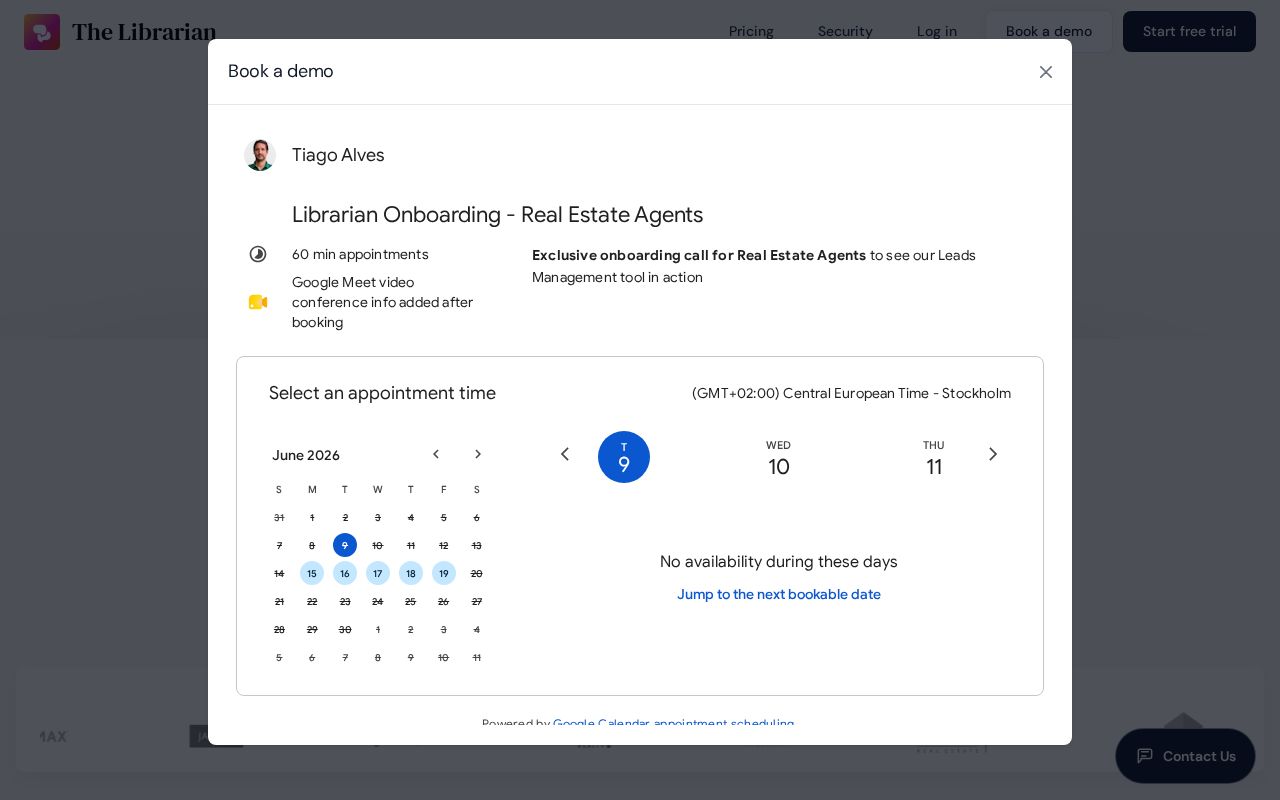Select June 16 in the calendar
Screen dimensions: 1280x800
pyautogui.click(x=345, y=573)
